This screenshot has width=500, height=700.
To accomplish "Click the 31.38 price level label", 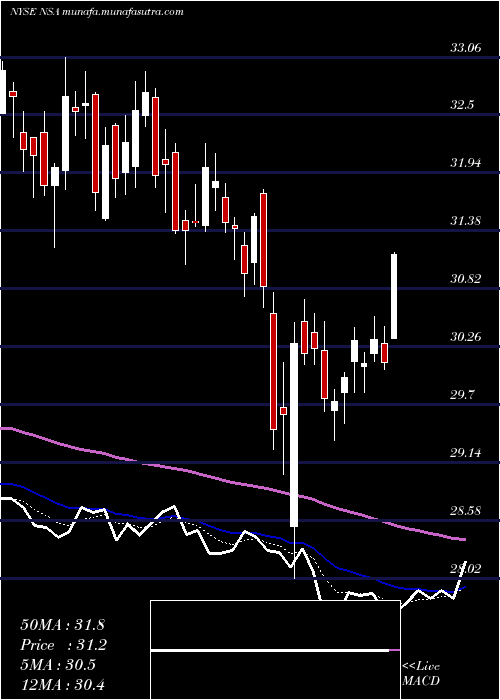I will 466,221.
